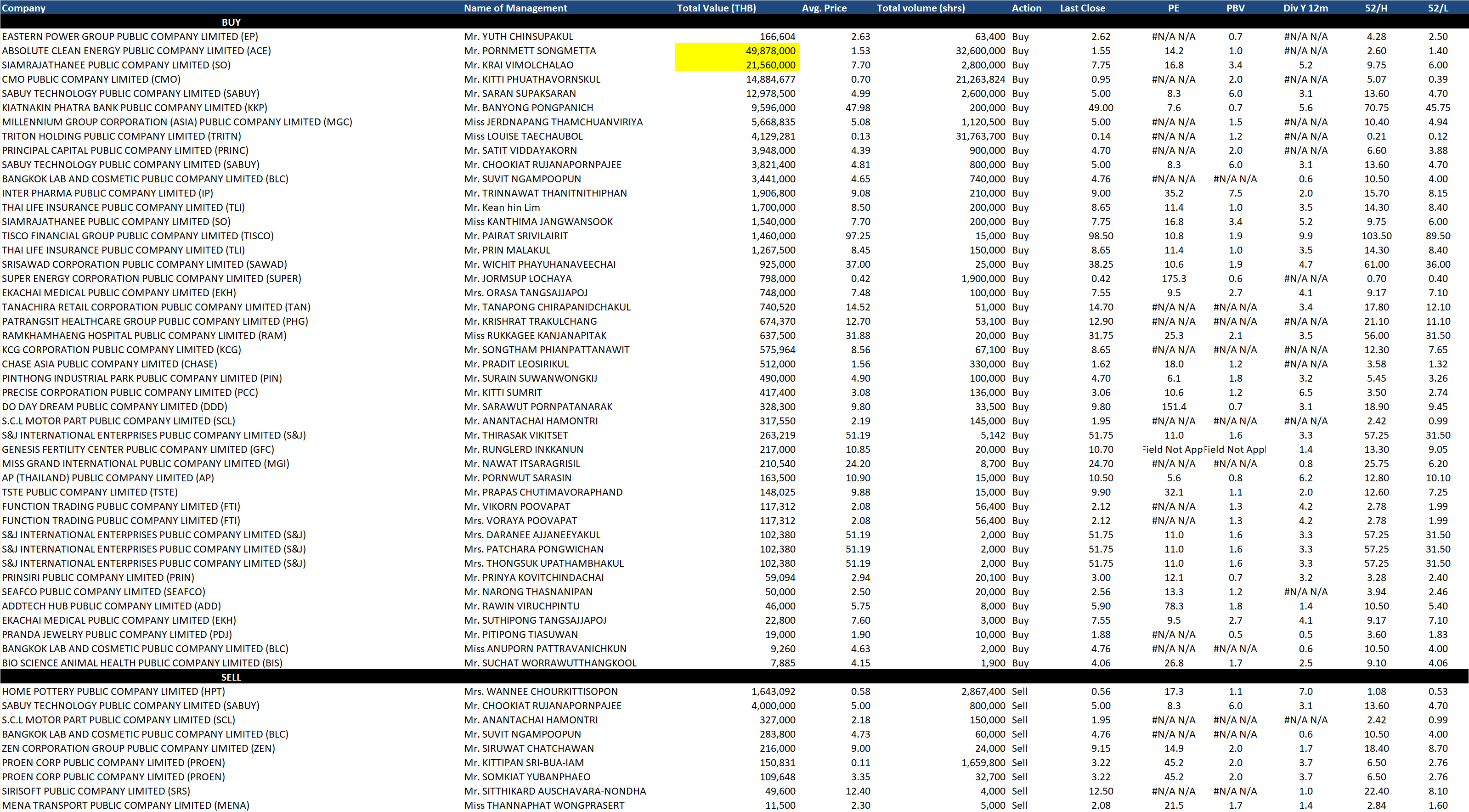Click ABSOLUTE CLEAN ENERGY (ACE) company cell
The width and height of the screenshot is (1469, 812).
click(136, 51)
